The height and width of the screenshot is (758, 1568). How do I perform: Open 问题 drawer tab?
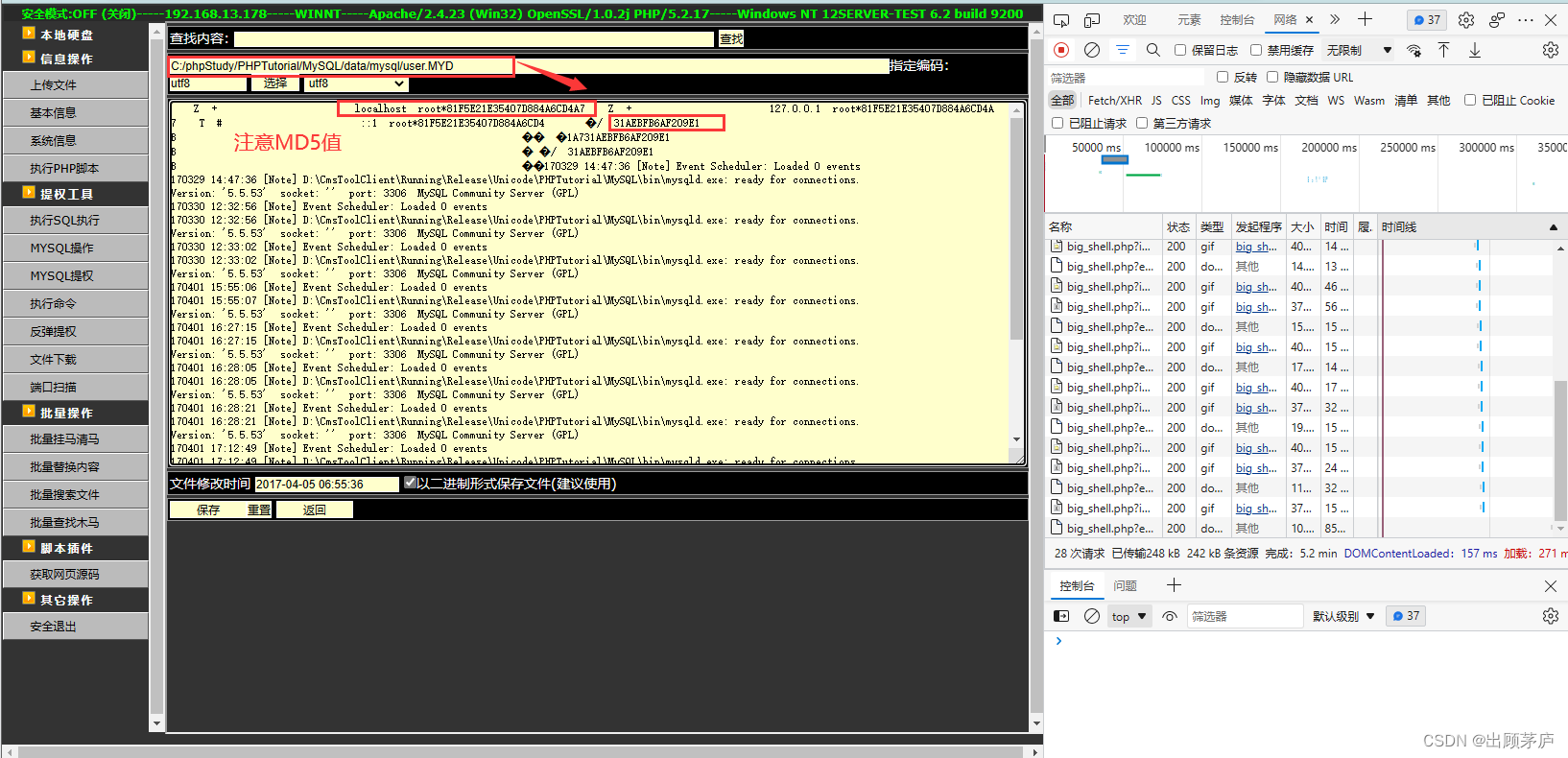(1125, 585)
